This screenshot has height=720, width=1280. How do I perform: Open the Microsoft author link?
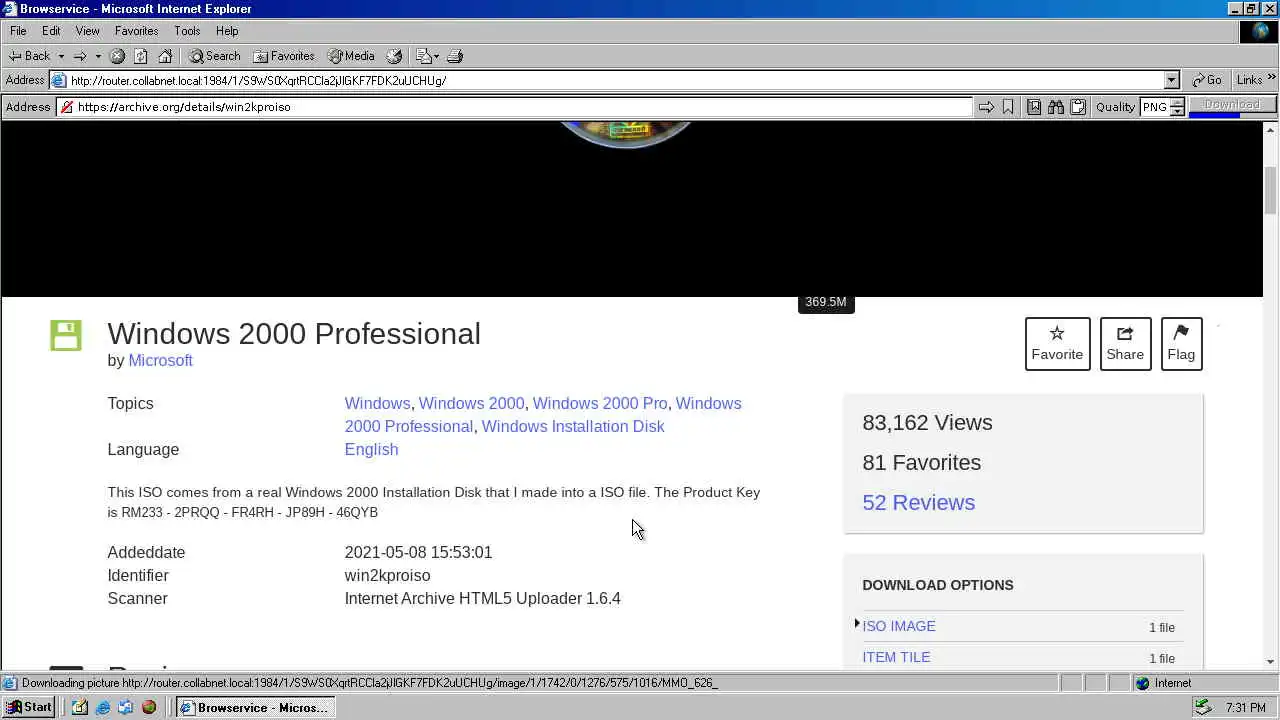[160, 360]
